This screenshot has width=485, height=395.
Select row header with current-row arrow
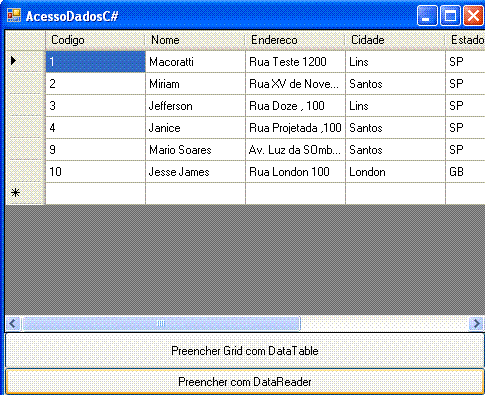25,61
